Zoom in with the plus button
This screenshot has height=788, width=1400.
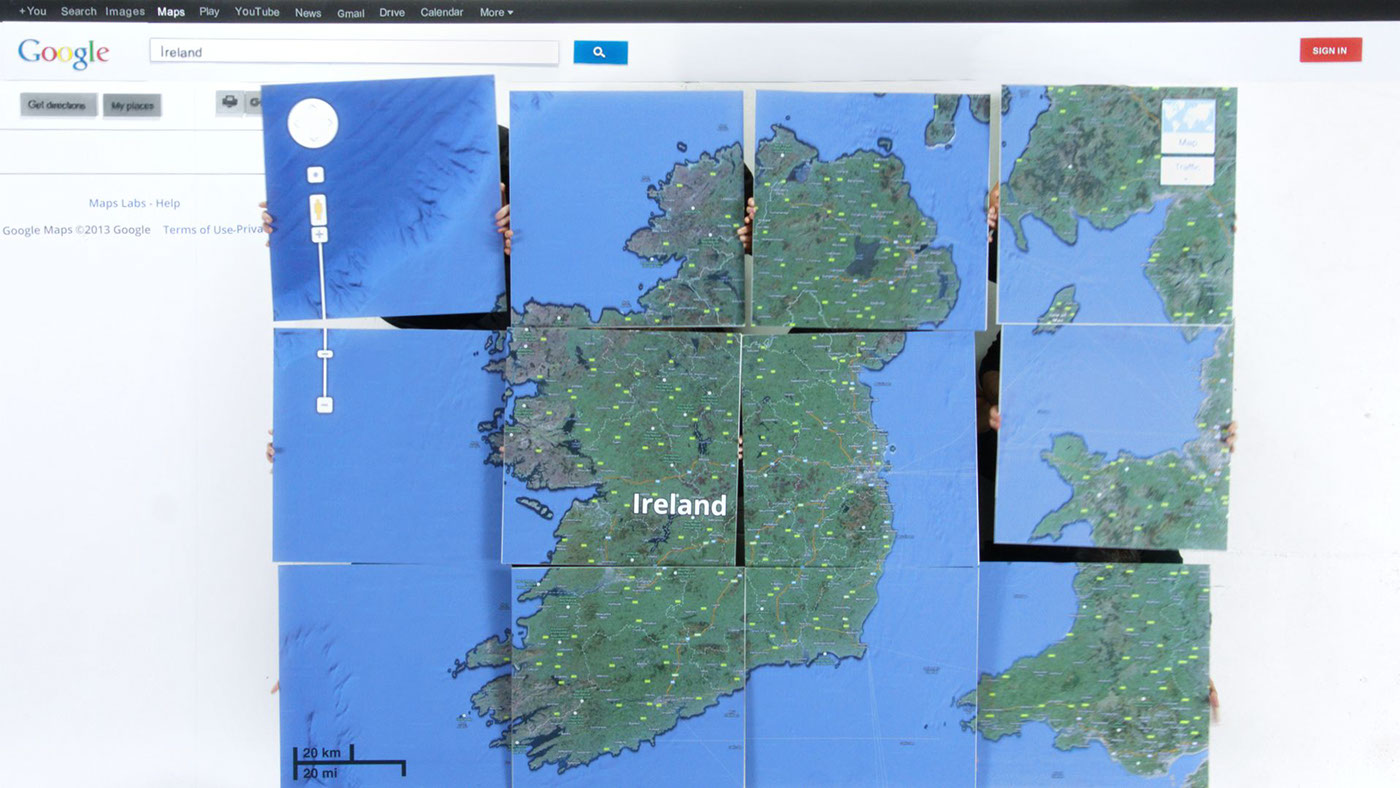pos(319,235)
